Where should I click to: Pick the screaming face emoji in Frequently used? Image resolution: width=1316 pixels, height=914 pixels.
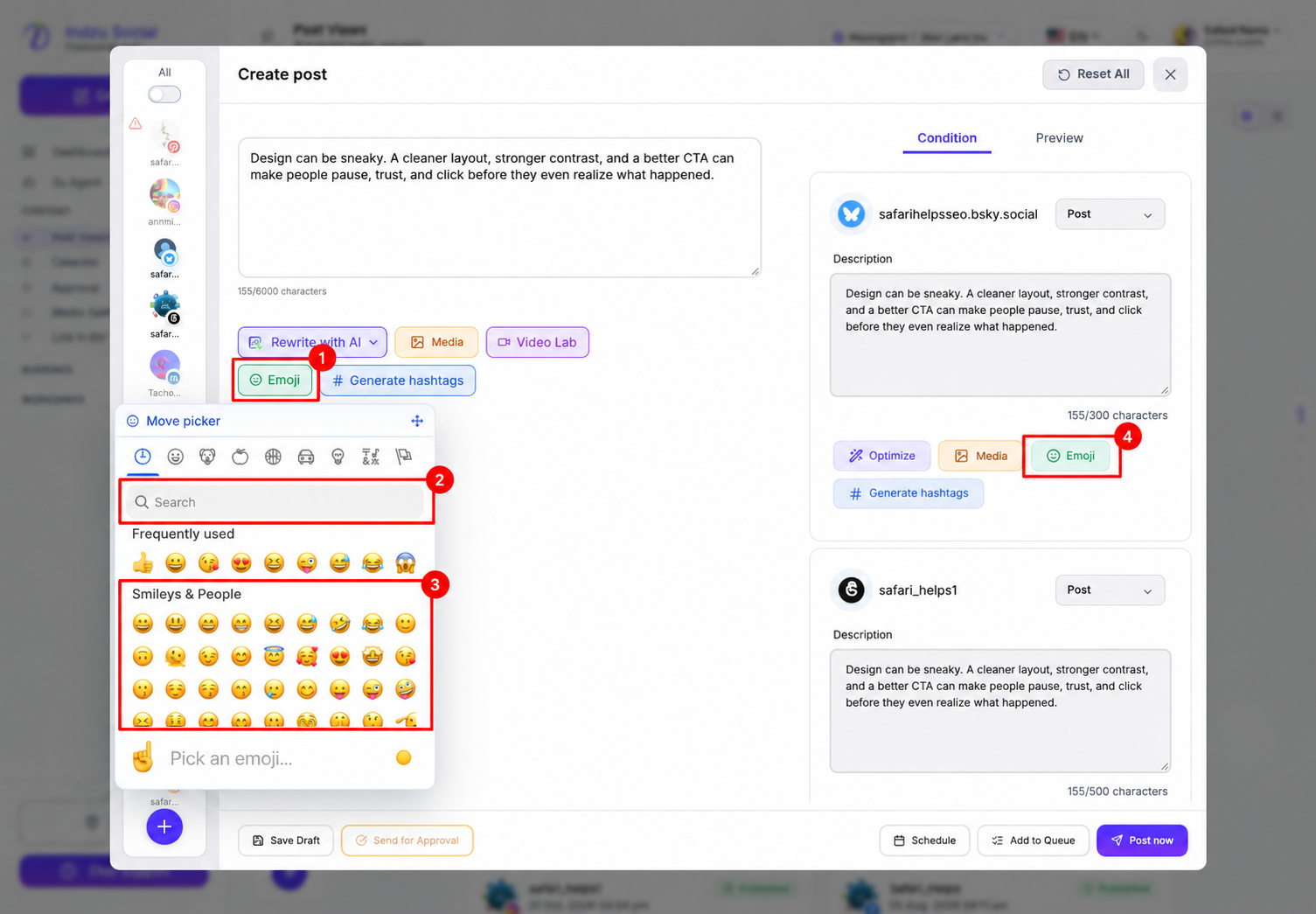(x=405, y=563)
